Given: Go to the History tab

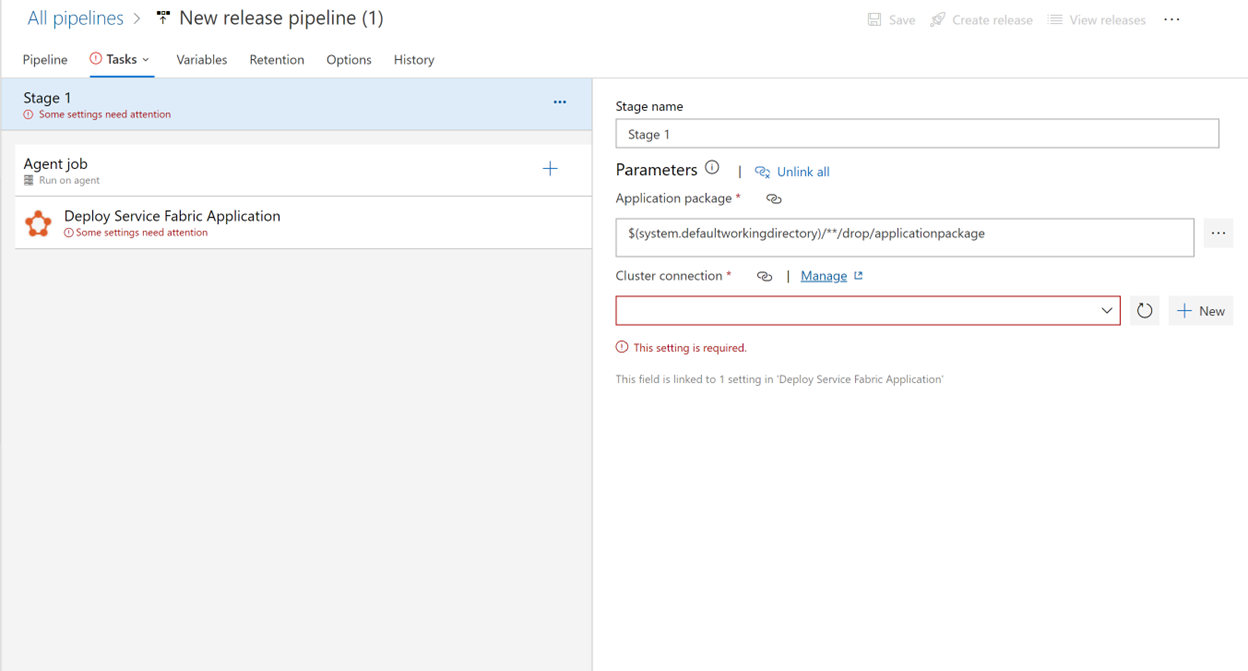Looking at the screenshot, I should point(414,60).
